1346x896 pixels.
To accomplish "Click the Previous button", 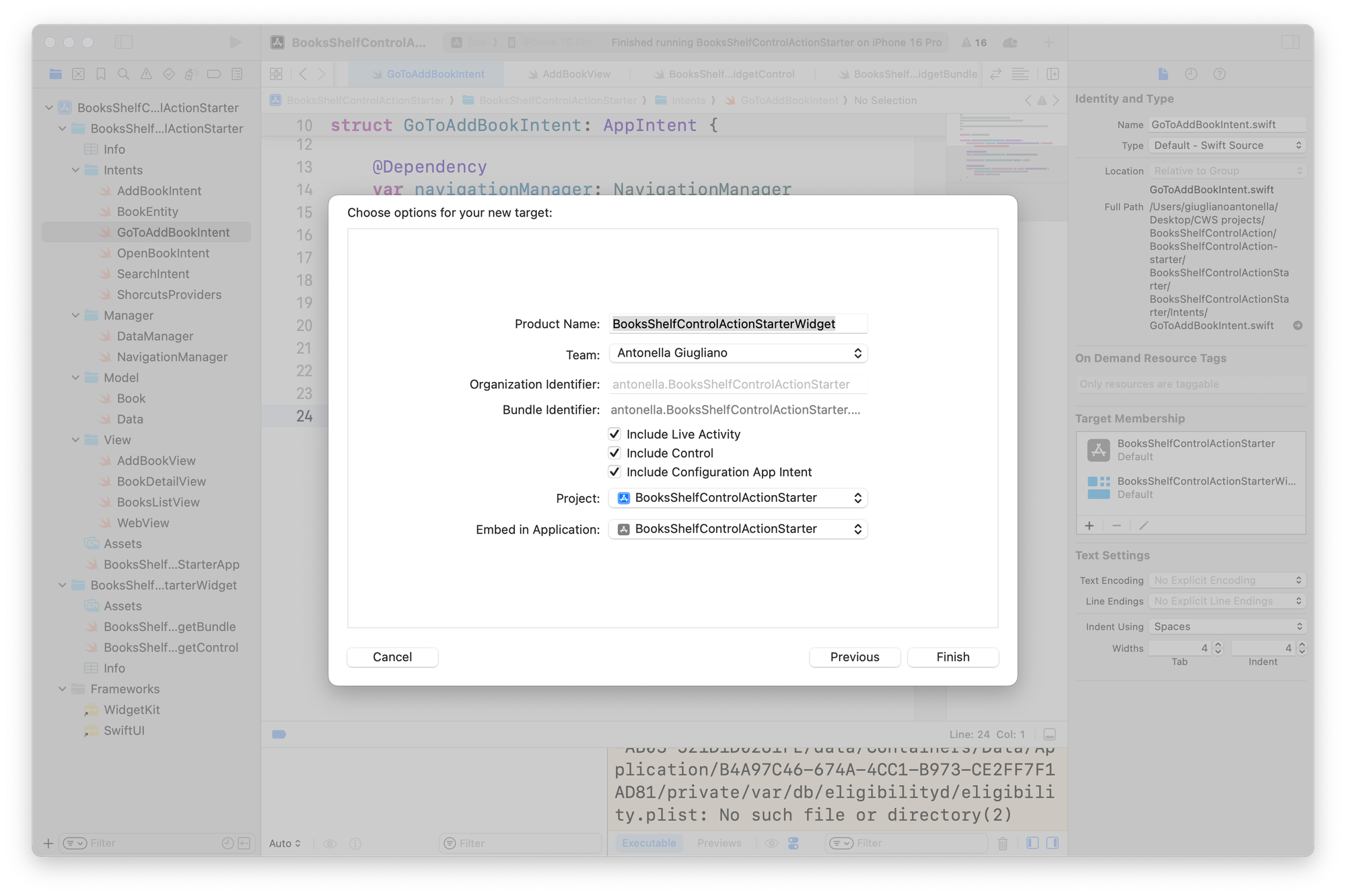I will pos(854,657).
